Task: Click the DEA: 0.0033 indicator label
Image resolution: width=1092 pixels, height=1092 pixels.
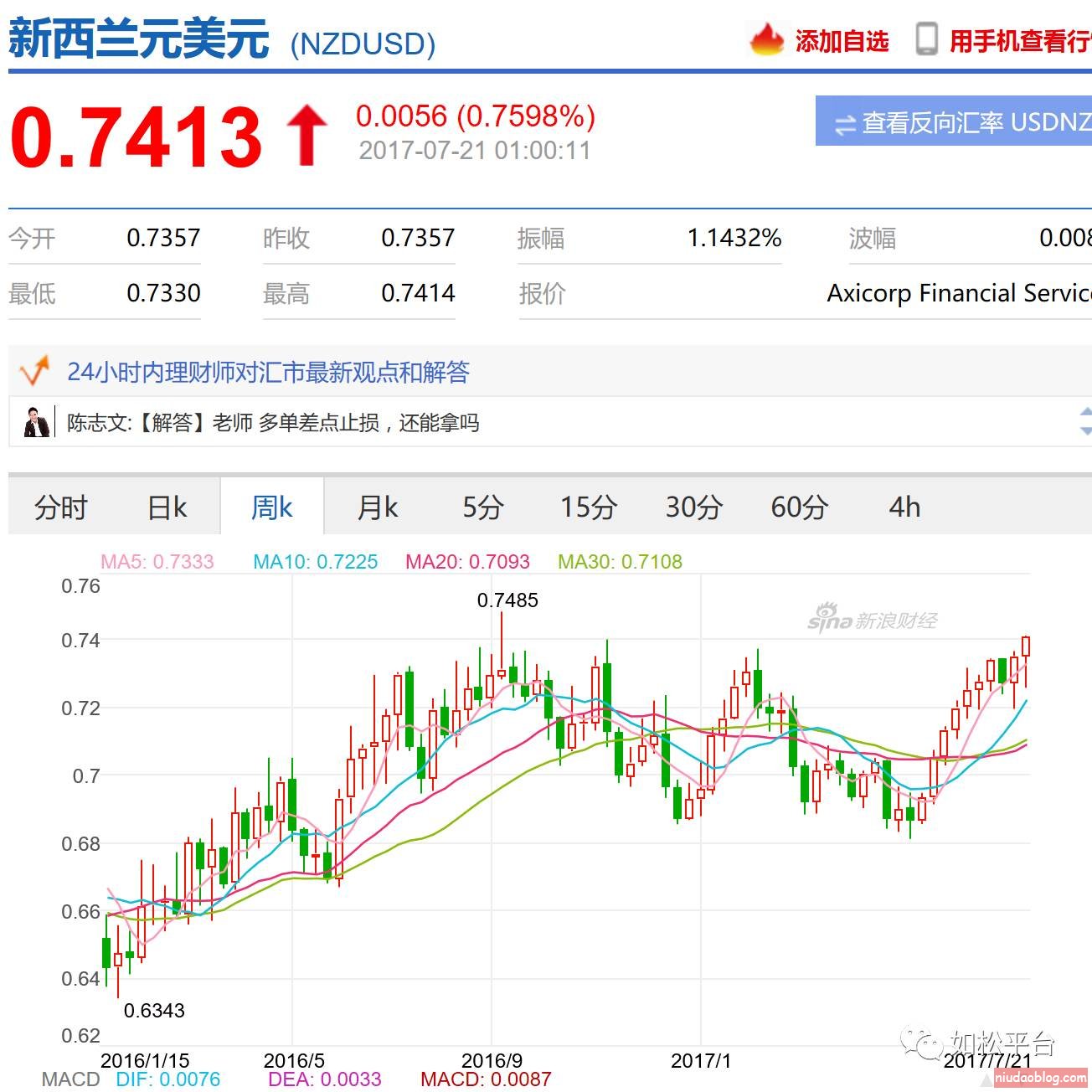Action: coord(325,1079)
